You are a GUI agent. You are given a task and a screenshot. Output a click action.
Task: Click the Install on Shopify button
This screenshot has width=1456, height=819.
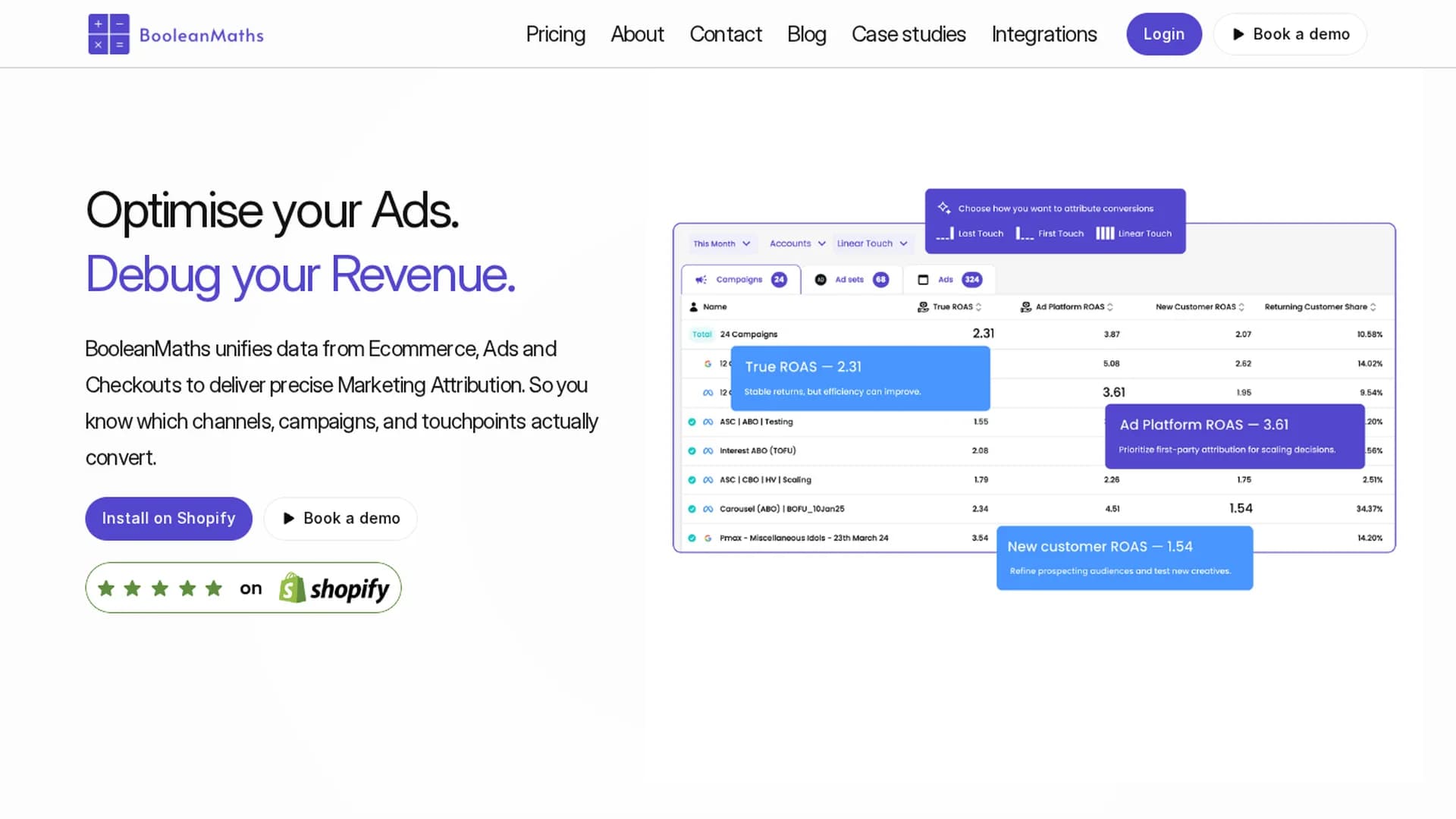[168, 519]
